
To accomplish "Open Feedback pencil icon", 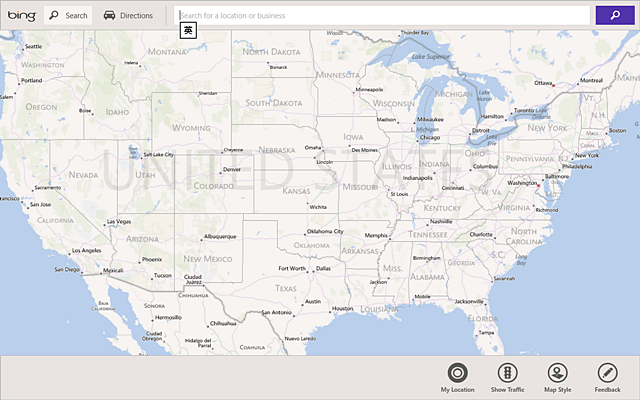I will (x=607, y=373).
